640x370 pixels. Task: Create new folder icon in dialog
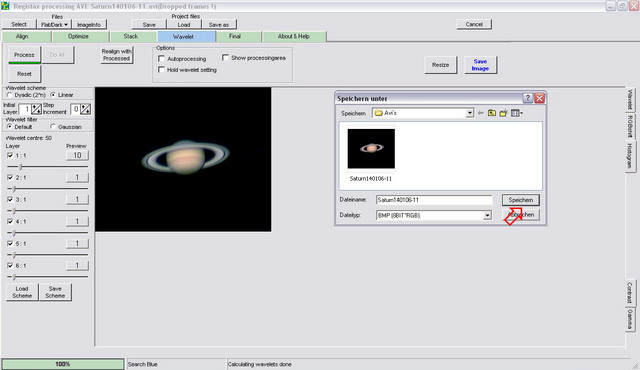503,113
